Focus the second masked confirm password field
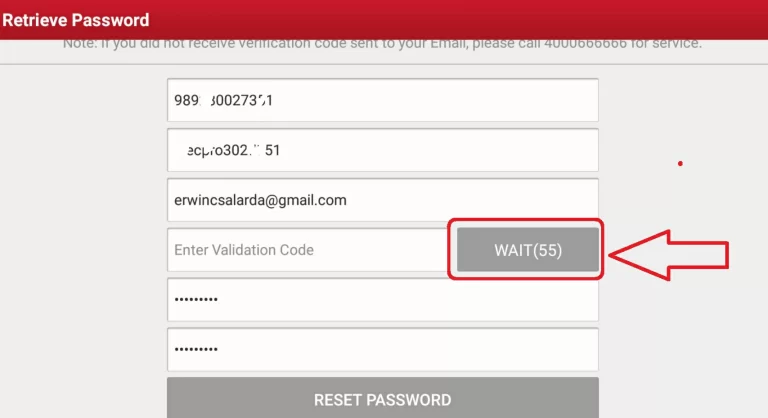Screen dimensions: 768x418 [383, 349]
